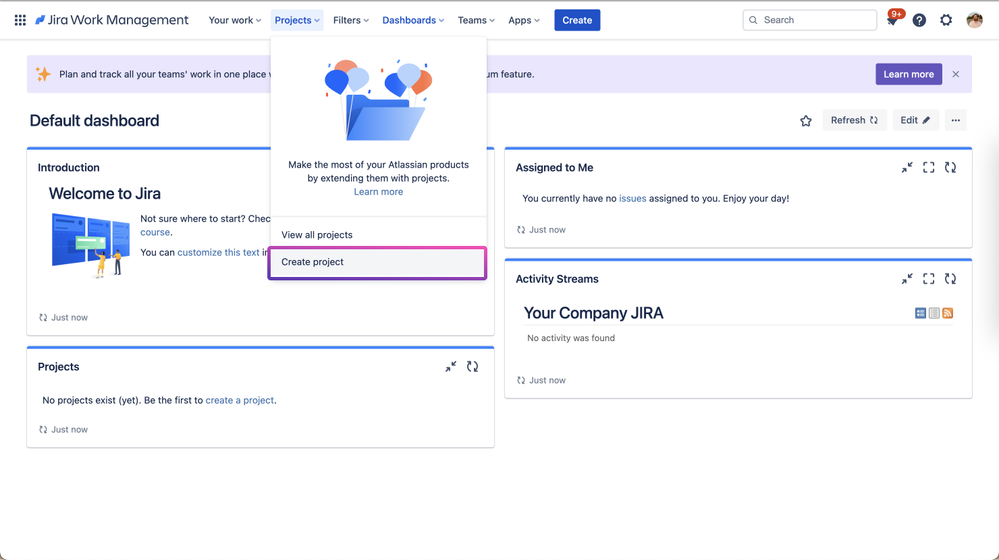Expand the Your work dropdown

[x=234, y=20]
